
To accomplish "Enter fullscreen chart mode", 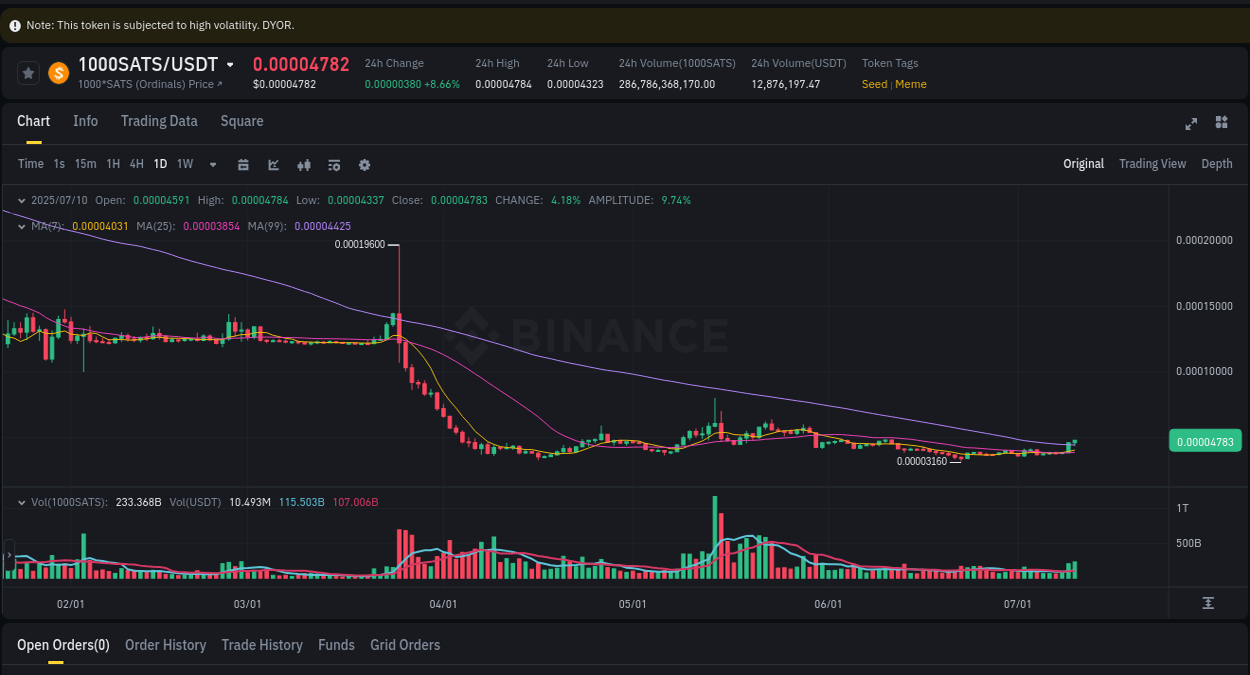I will [1191, 124].
